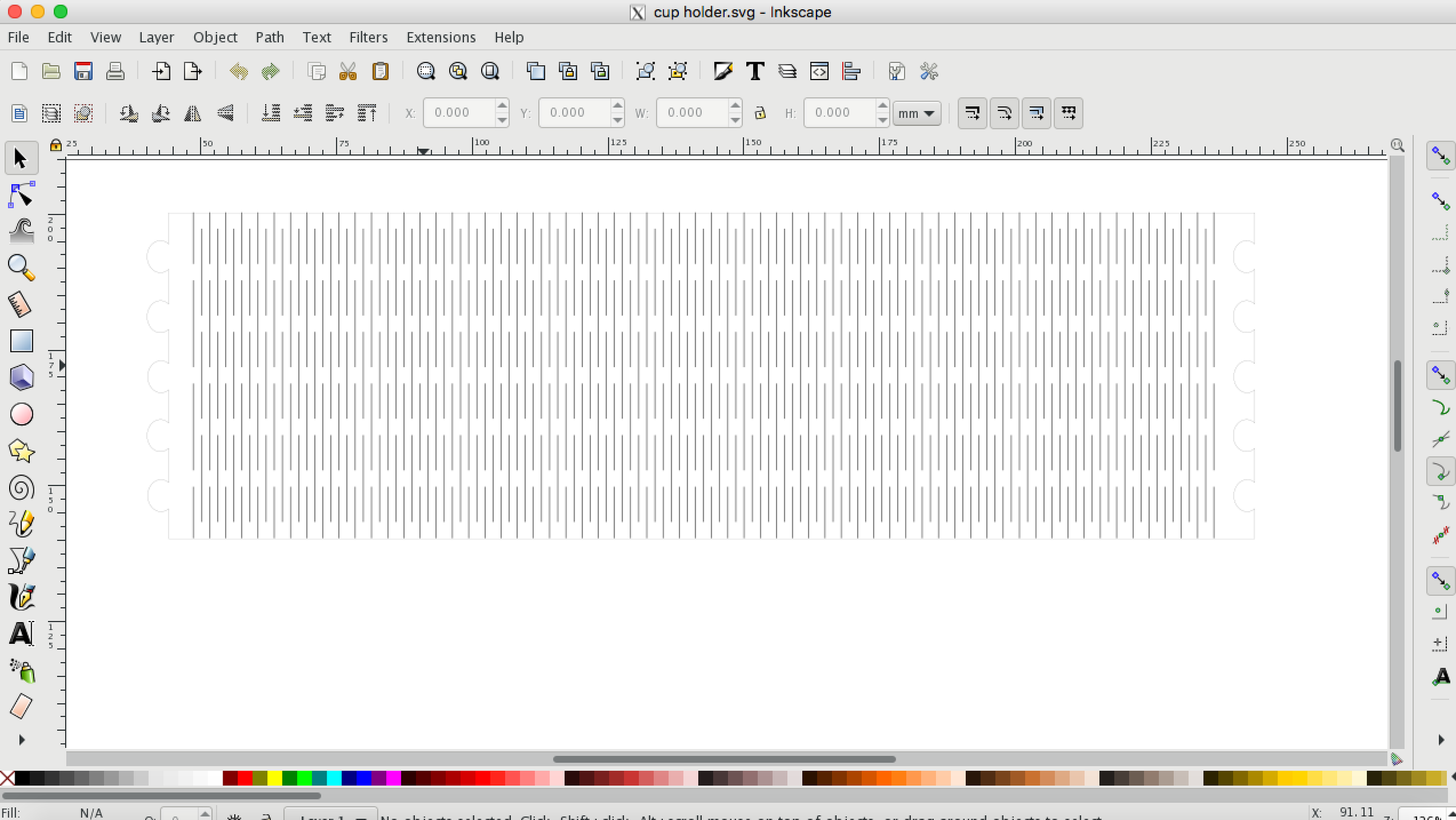Select the Bezier pen tool
The height and width of the screenshot is (820, 1456).
coord(21,560)
